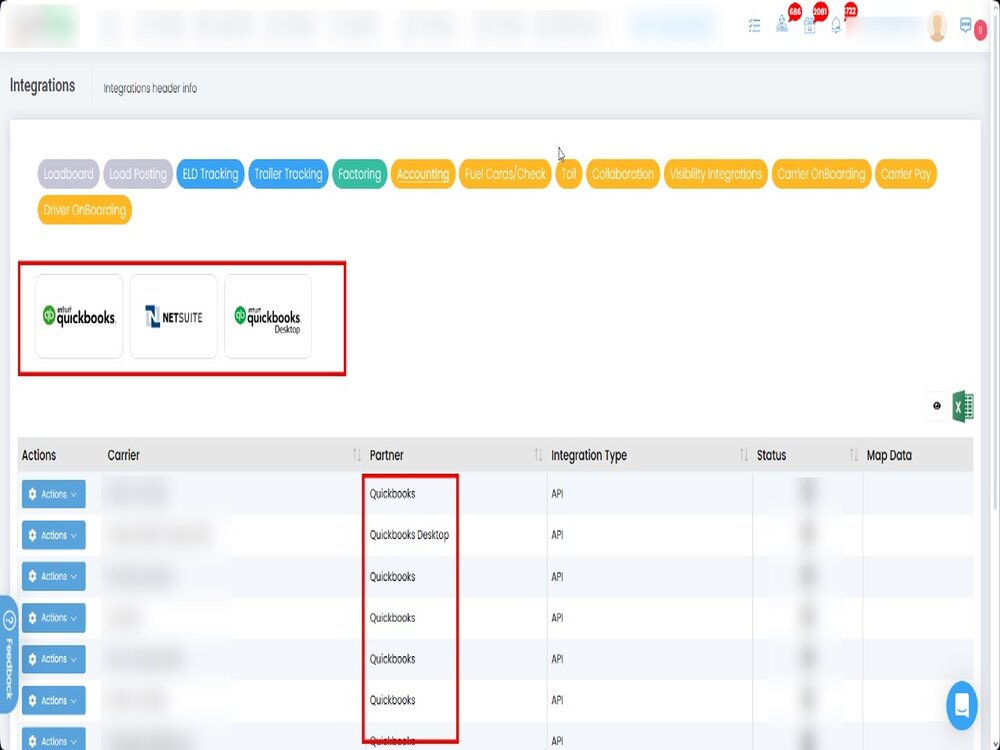
Task: Open the chat messages bubble icon in header
Action: 965,26
